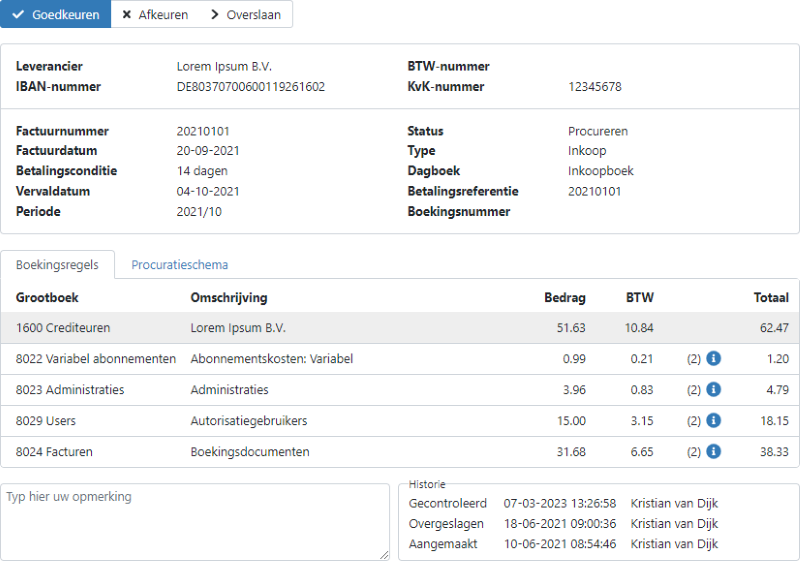Click the info icon on Variabel abonnementen row
The width and height of the screenshot is (800, 561).
pos(713,359)
